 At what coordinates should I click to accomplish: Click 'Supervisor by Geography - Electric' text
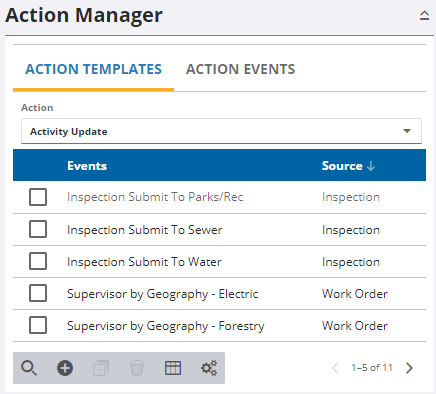[163, 294]
